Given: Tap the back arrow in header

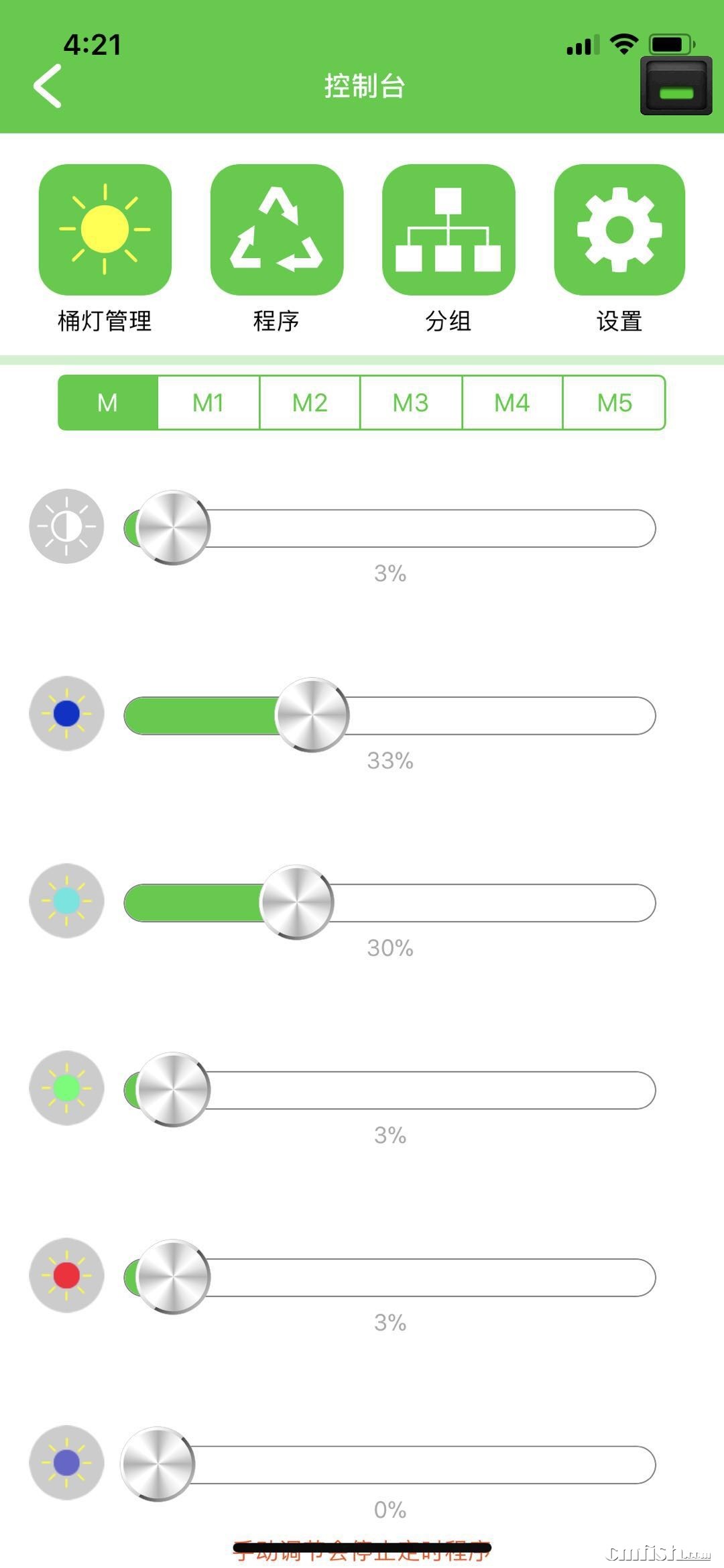Looking at the screenshot, I should tap(48, 86).
